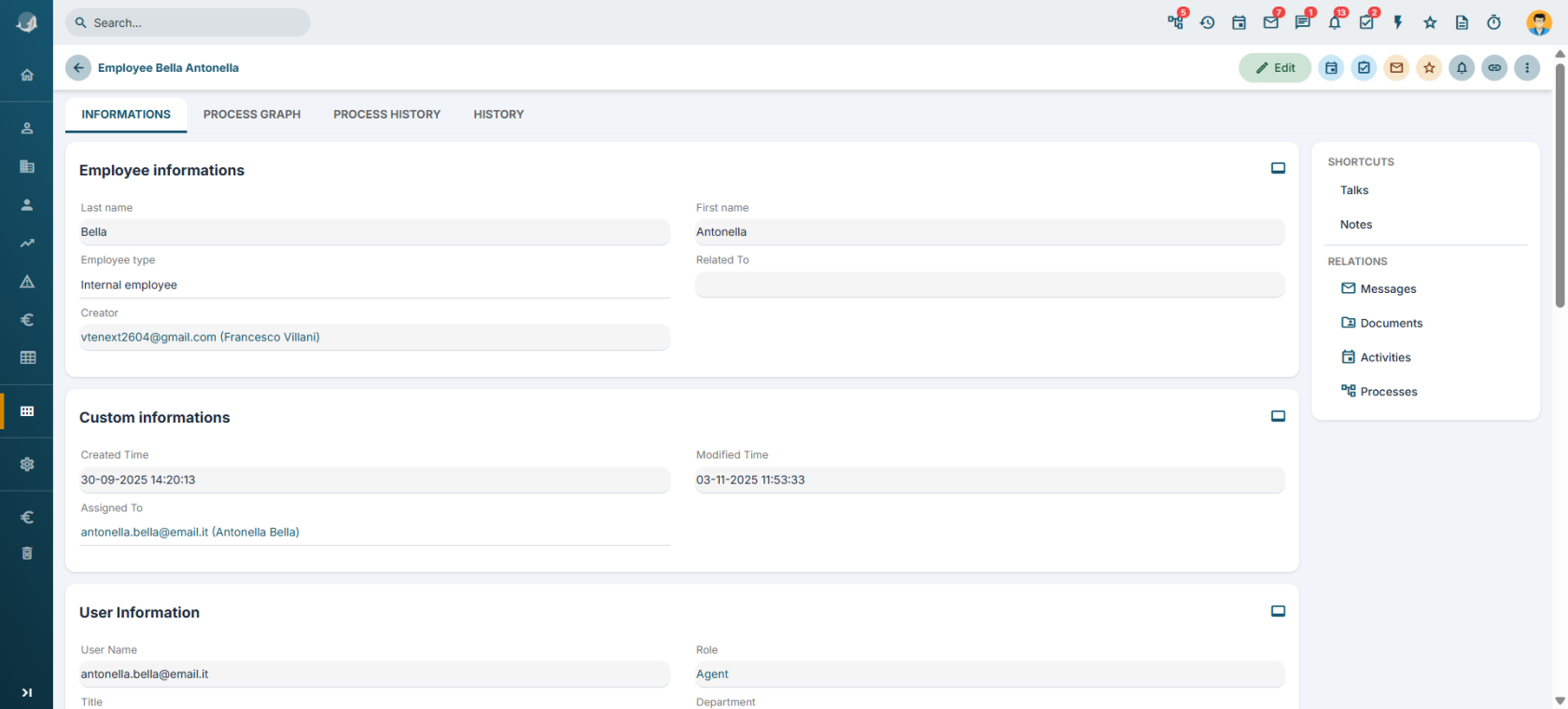
Task: Add task from record toolbar checklist icon
Action: point(1365,67)
